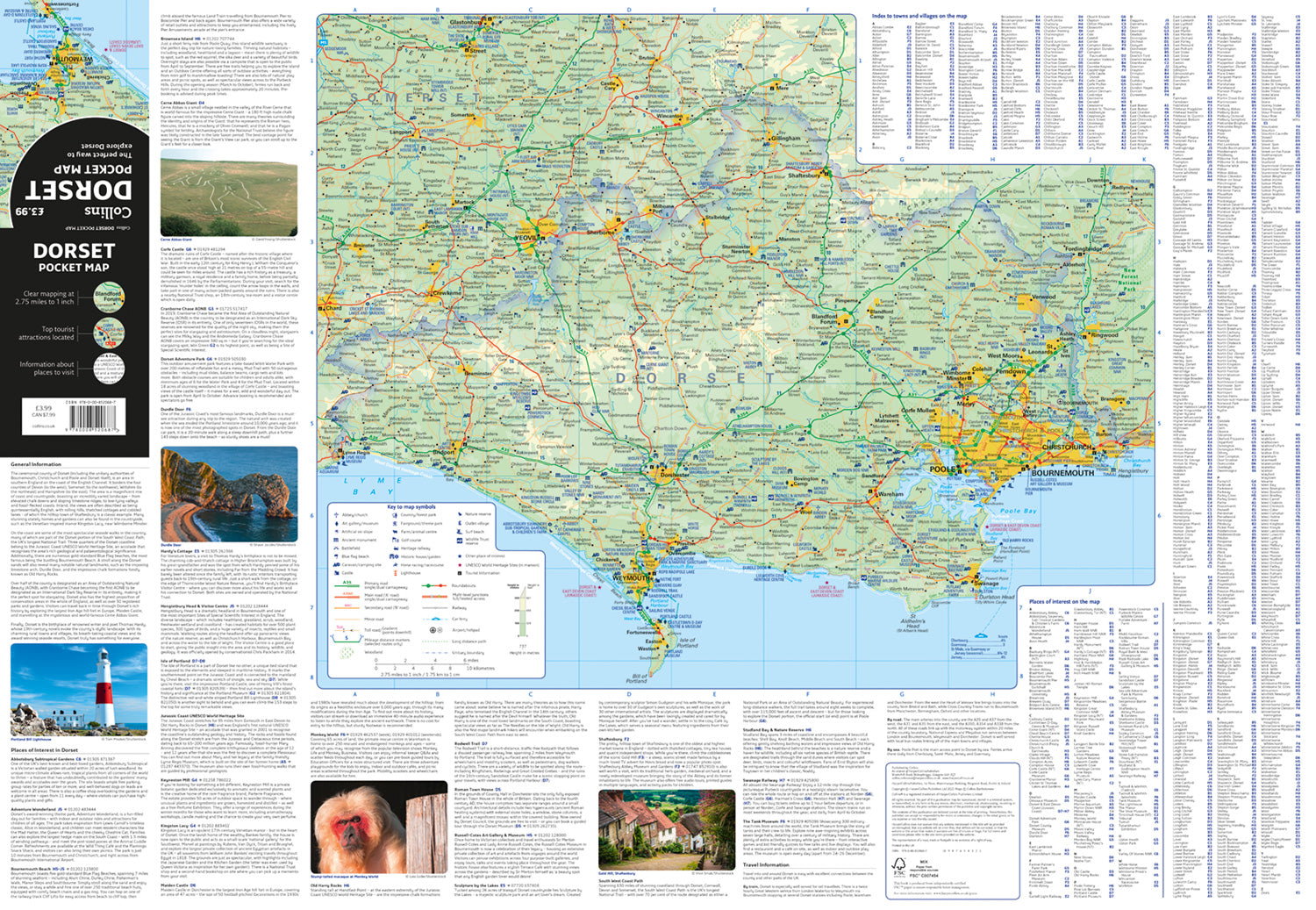
Task: Select the height gradient elevation scale
Action: pos(522,612)
